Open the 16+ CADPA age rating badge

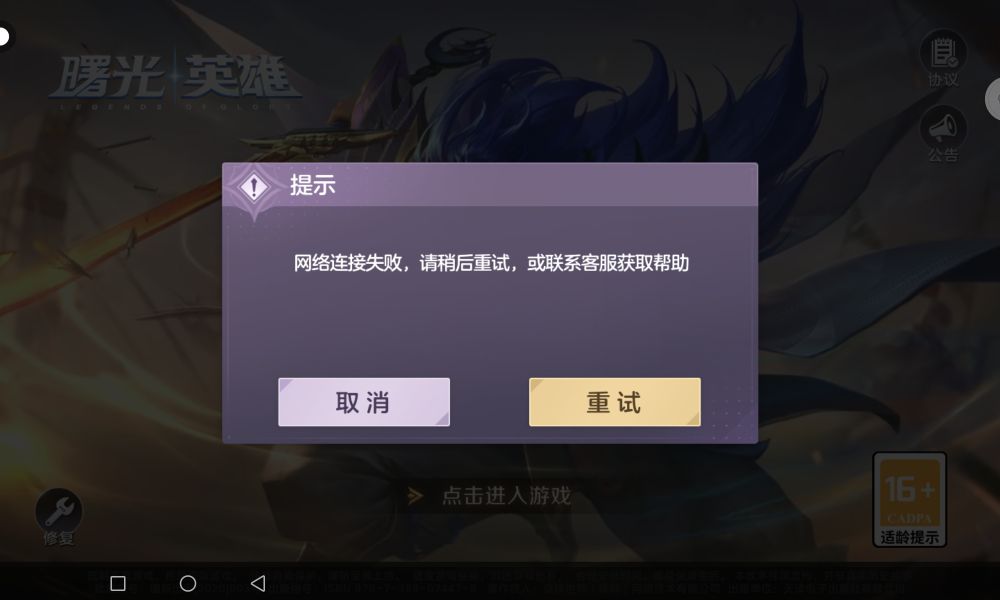click(909, 500)
